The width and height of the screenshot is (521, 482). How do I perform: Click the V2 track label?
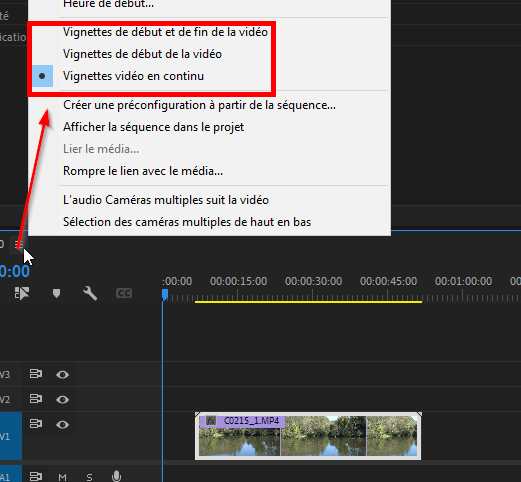(x=5, y=399)
